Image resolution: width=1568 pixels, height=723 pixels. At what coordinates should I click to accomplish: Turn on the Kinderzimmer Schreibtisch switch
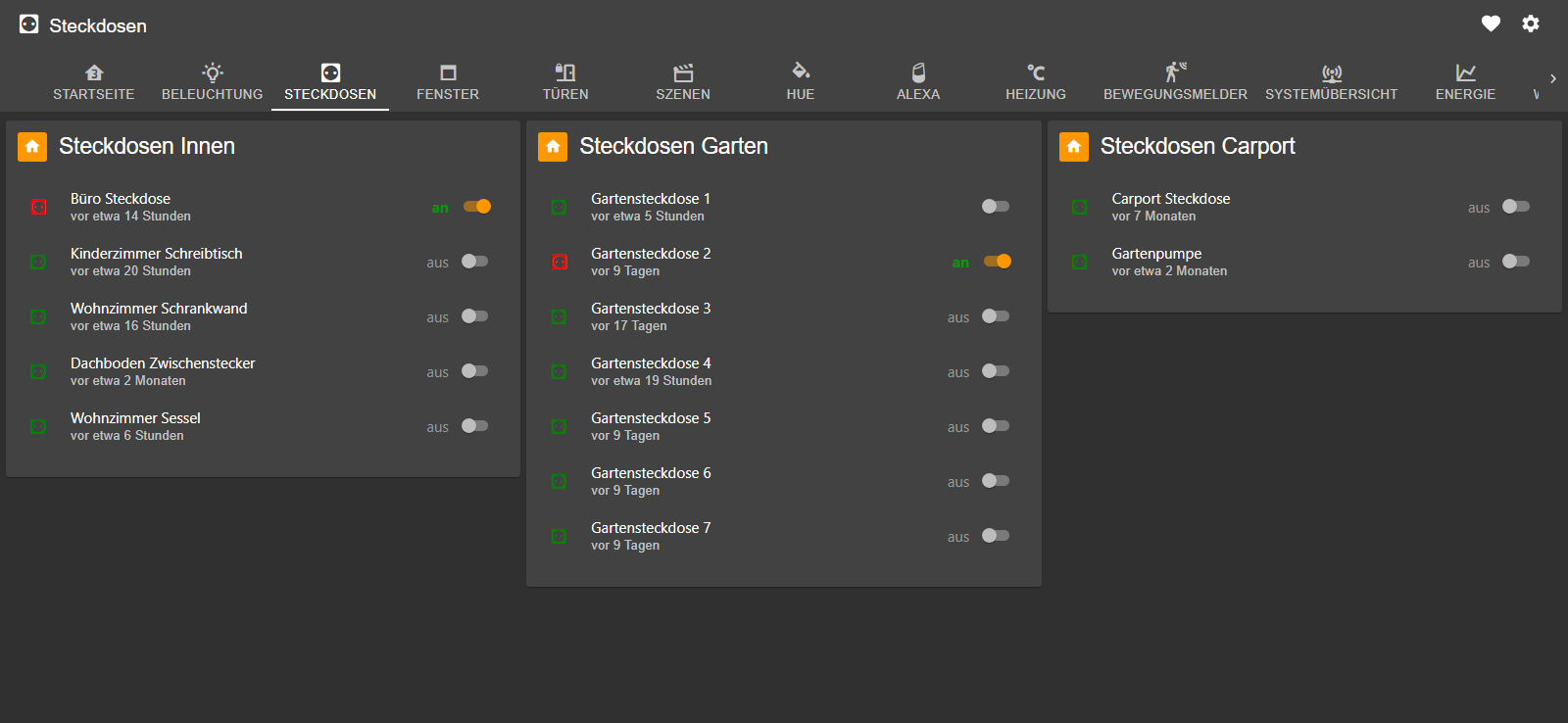click(x=474, y=261)
